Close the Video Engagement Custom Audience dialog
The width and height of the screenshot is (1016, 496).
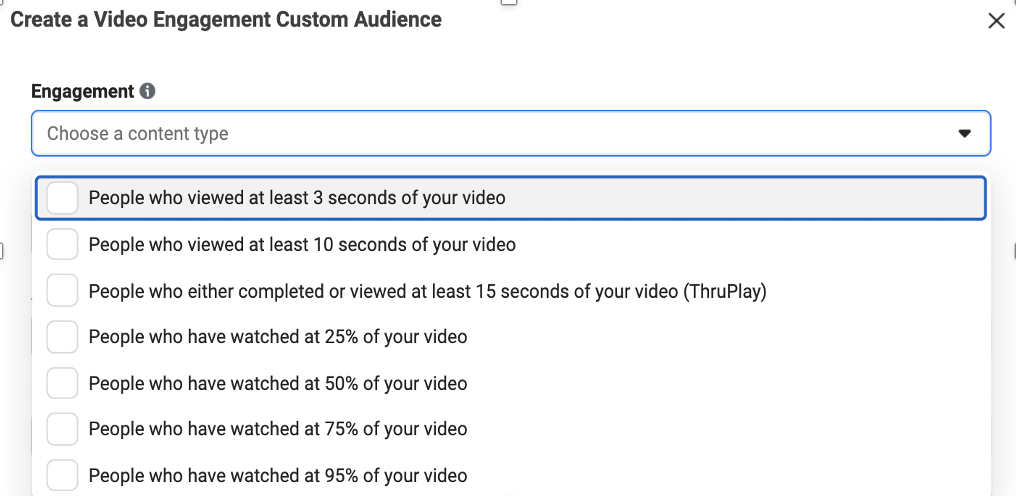click(996, 21)
